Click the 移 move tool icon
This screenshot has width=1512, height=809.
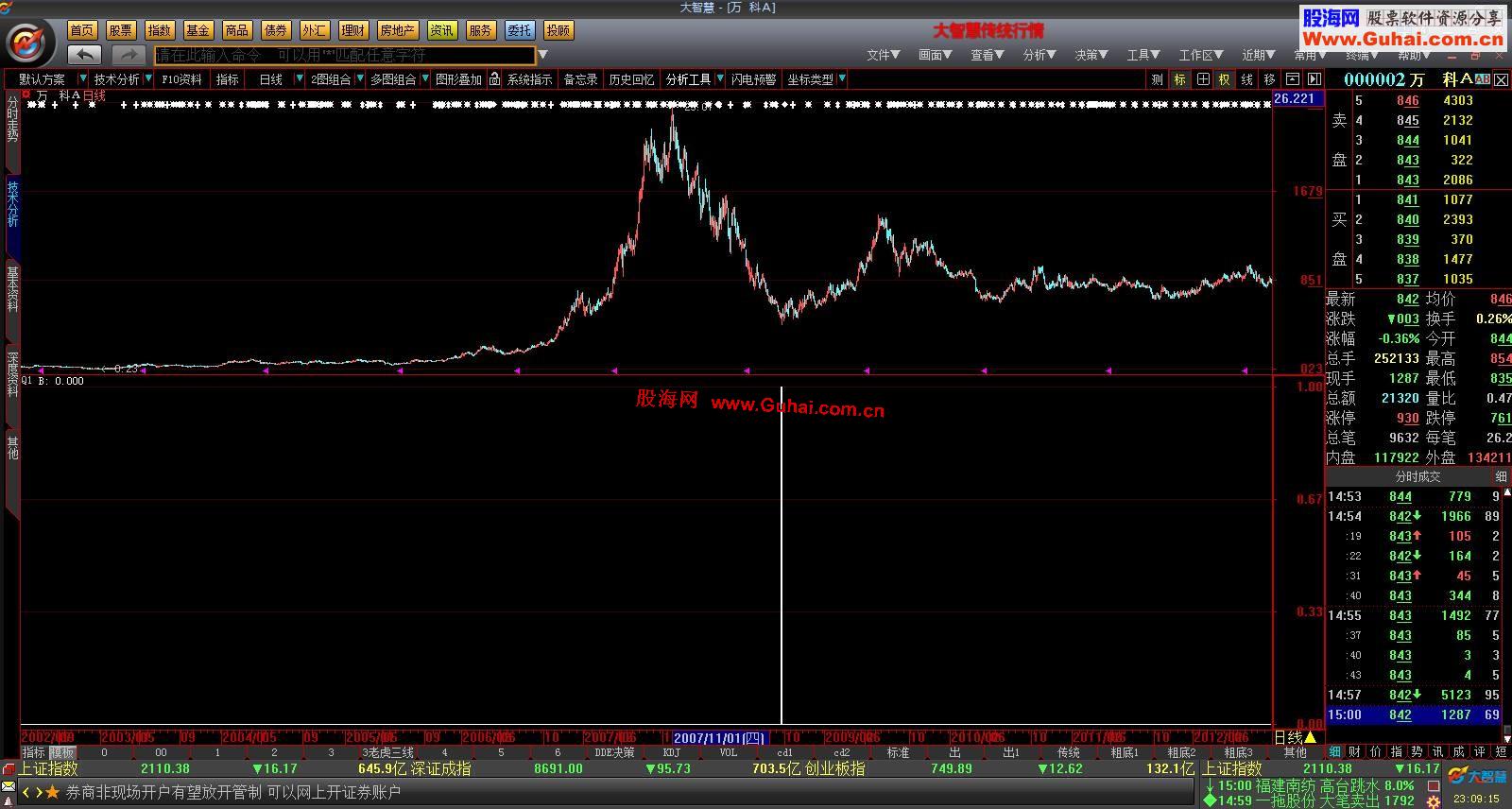pyautogui.click(x=1270, y=79)
